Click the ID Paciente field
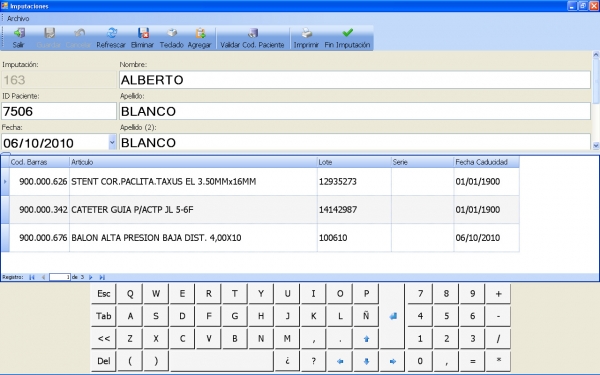600x375 pixels. tap(59, 111)
